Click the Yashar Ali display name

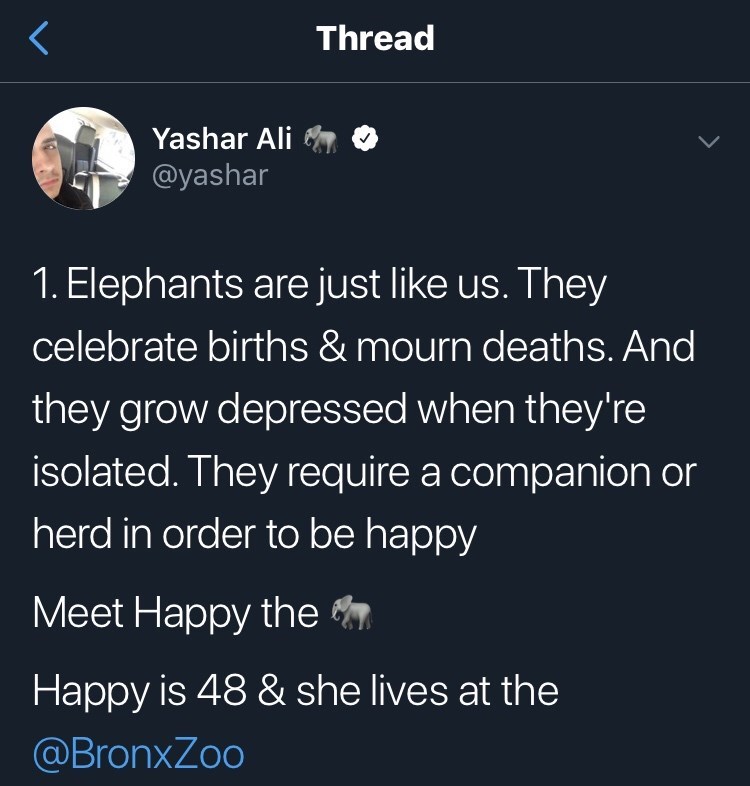[x=222, y=140]
